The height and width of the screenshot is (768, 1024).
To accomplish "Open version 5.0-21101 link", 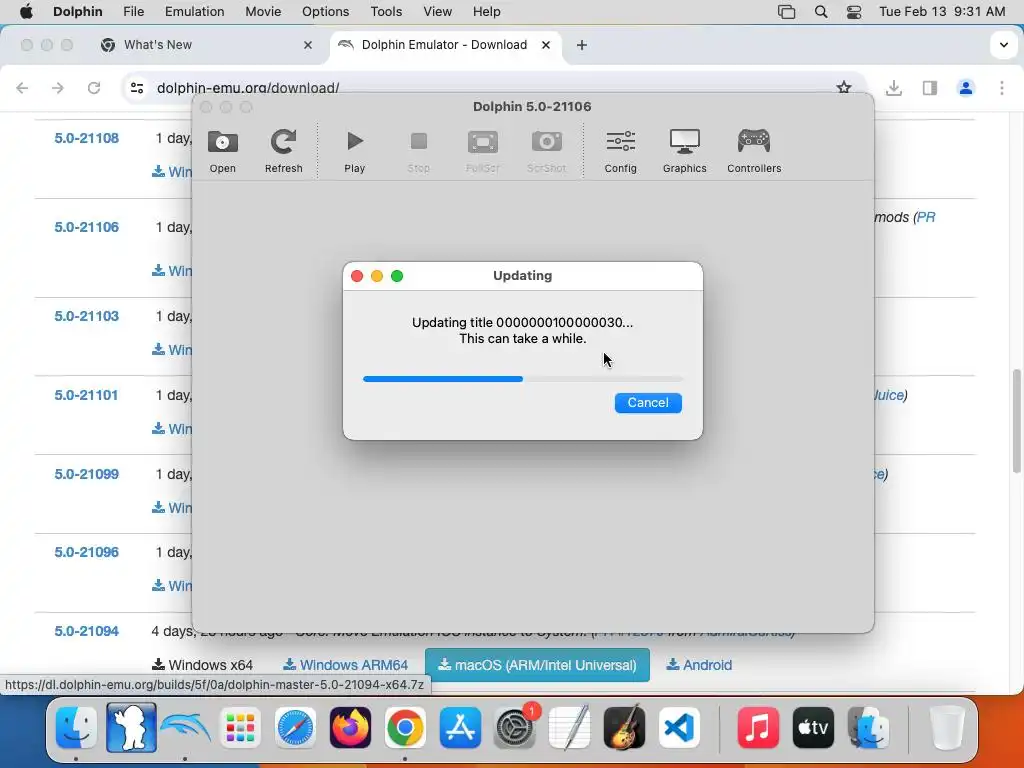I will click(x=87, y=395).
